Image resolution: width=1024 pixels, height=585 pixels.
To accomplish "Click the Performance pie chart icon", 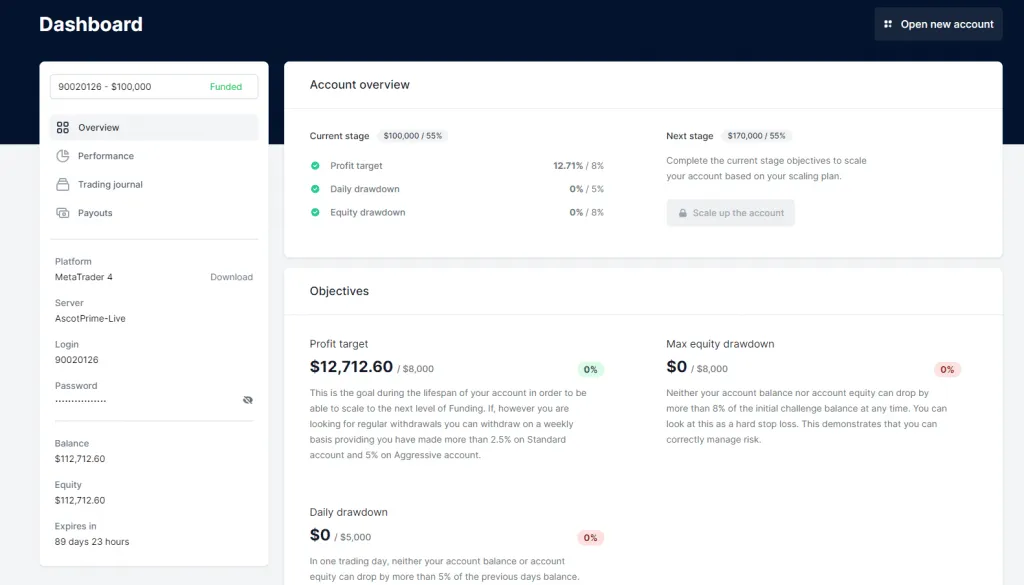I will [x=63, y=156].
